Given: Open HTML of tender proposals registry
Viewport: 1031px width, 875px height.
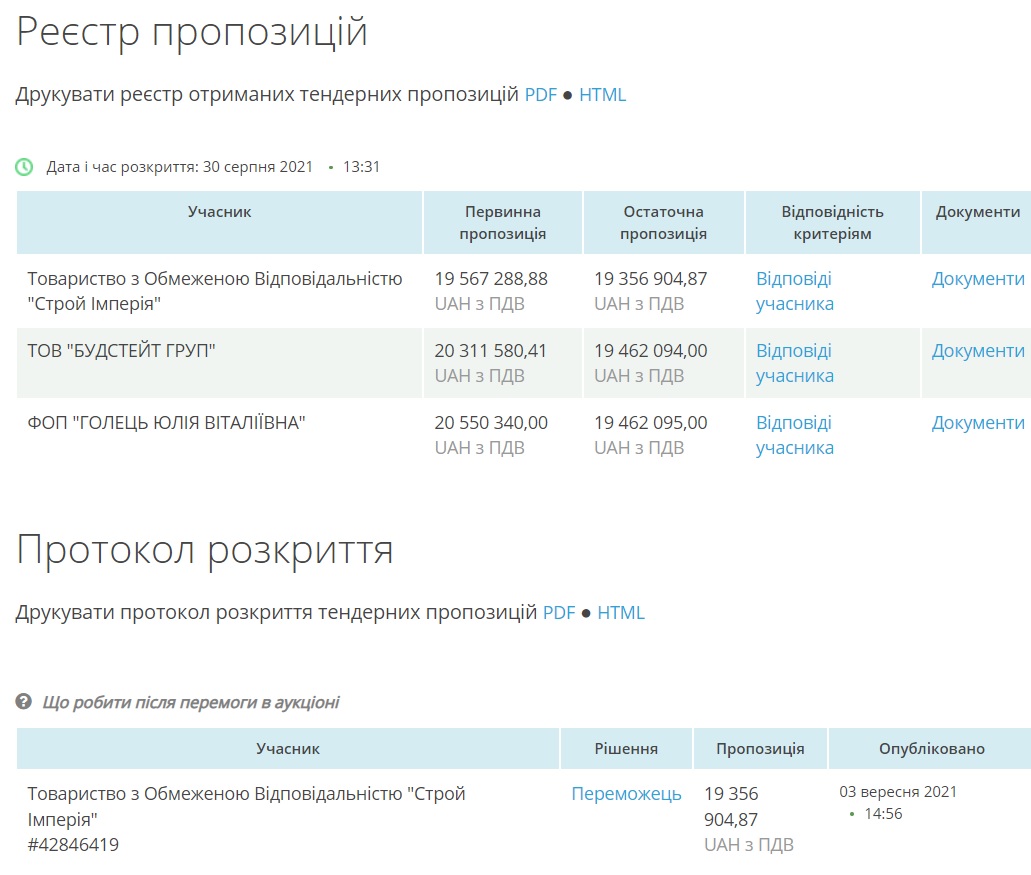Looking at the screenshot, I should click(602, 95).
